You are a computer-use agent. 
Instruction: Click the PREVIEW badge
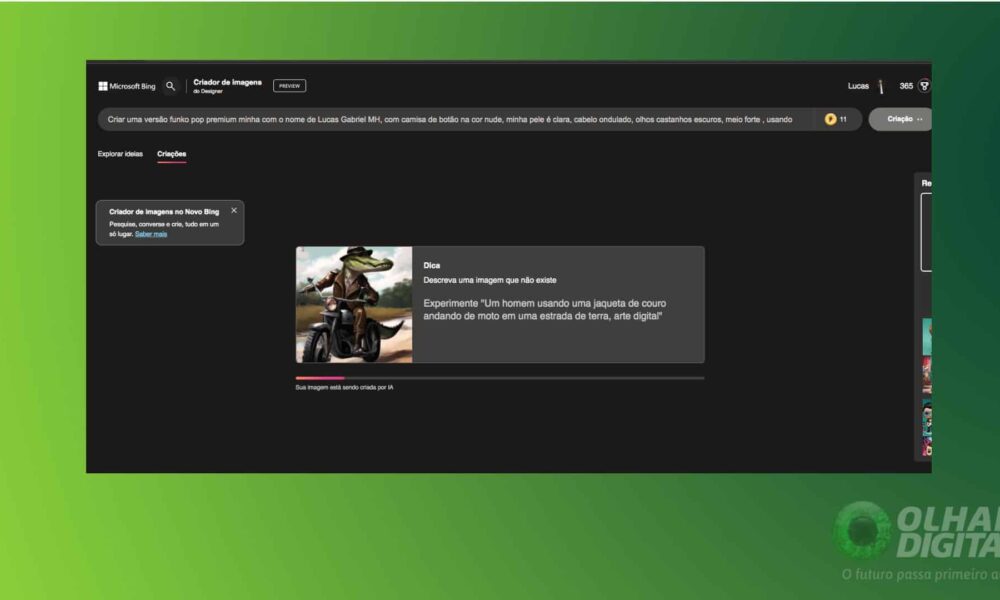pos(289,86)
